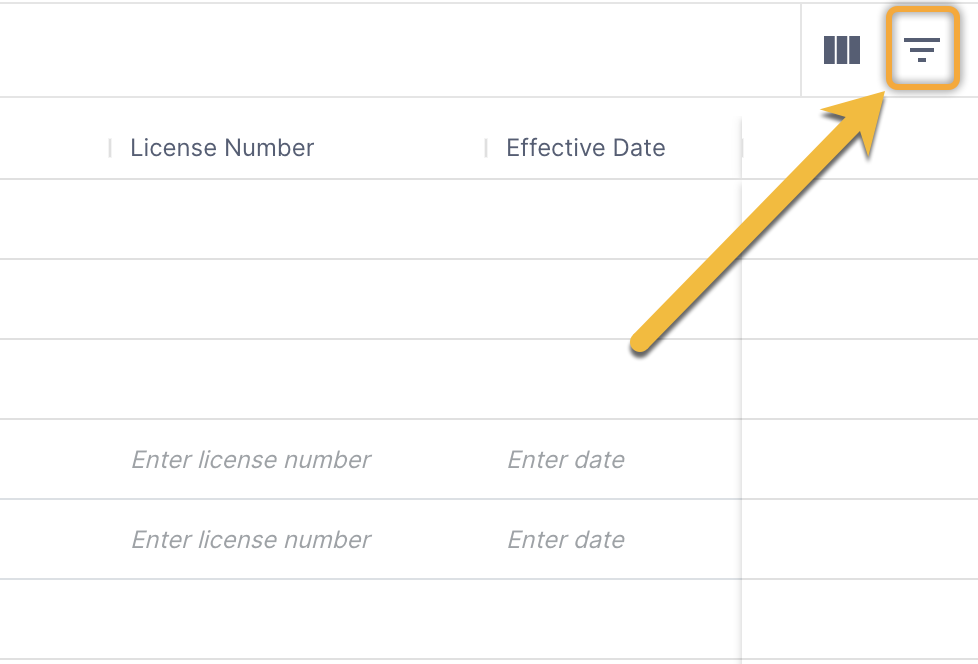The width and height of the screenshot is (978, 664).
Task: Open the filter icon in toolbar
Action: [922, 50]
